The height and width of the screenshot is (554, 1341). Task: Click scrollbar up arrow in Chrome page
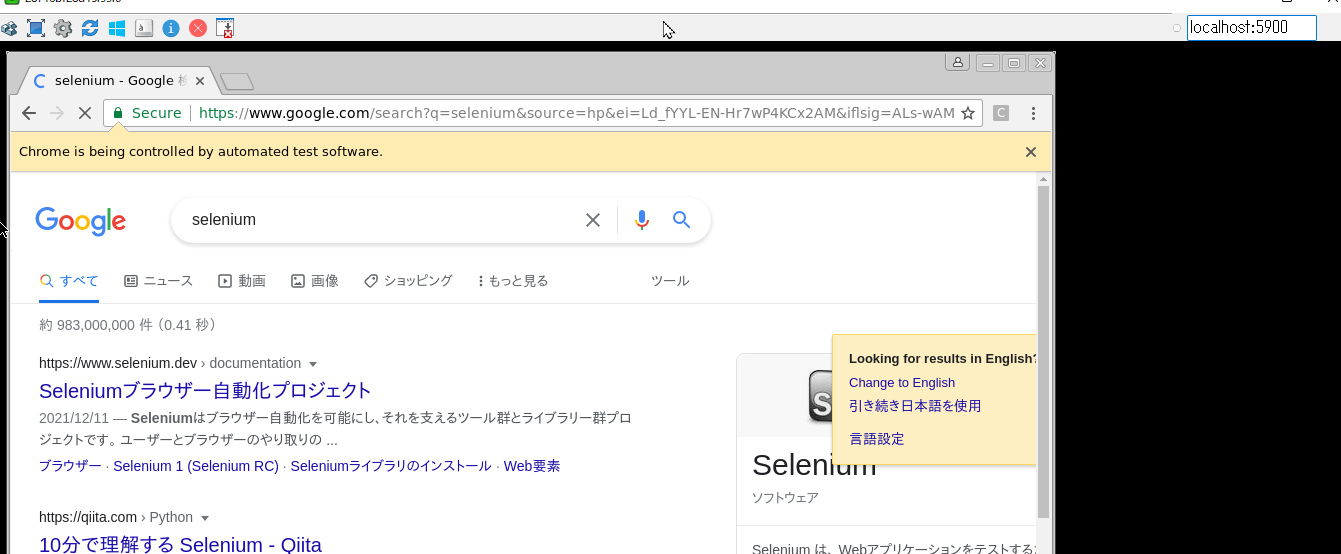[x=1044, y=180]
